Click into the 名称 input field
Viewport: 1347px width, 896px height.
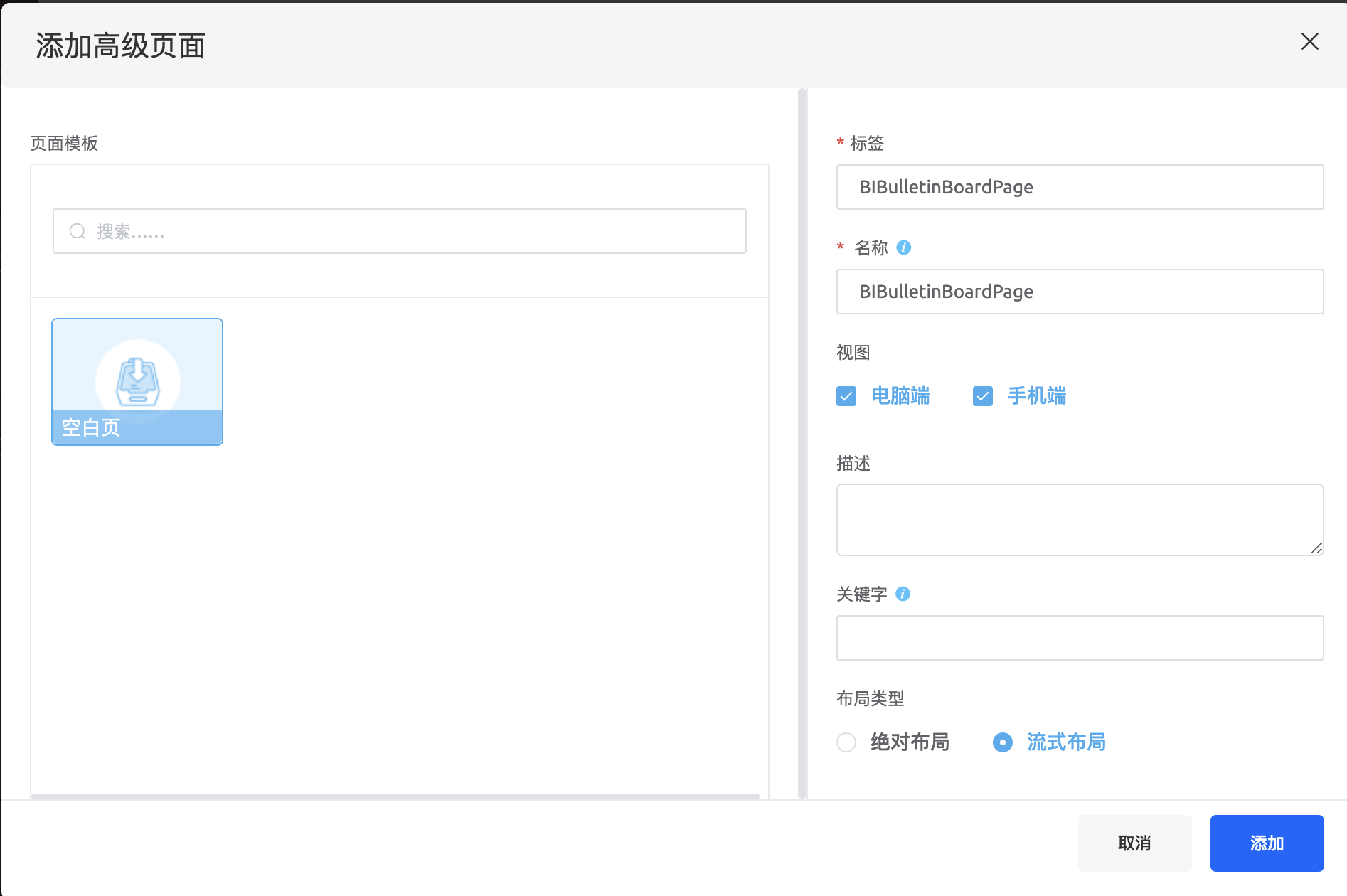pos(1080,292)
